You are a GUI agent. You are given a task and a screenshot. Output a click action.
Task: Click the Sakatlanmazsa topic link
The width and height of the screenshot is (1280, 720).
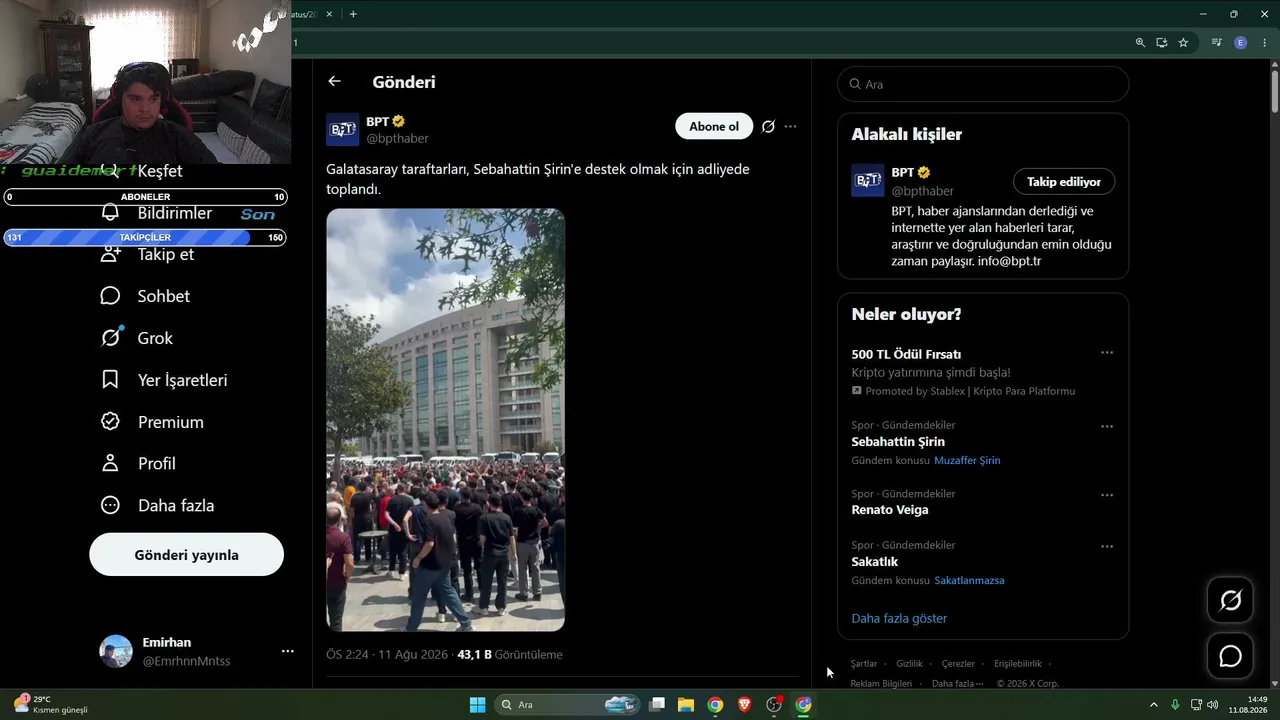tap(969, 581)
